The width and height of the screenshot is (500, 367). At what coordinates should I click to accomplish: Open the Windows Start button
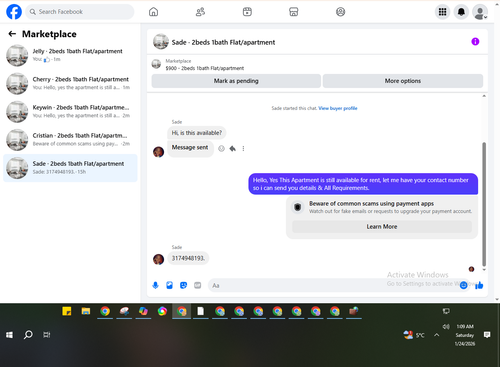9,335
